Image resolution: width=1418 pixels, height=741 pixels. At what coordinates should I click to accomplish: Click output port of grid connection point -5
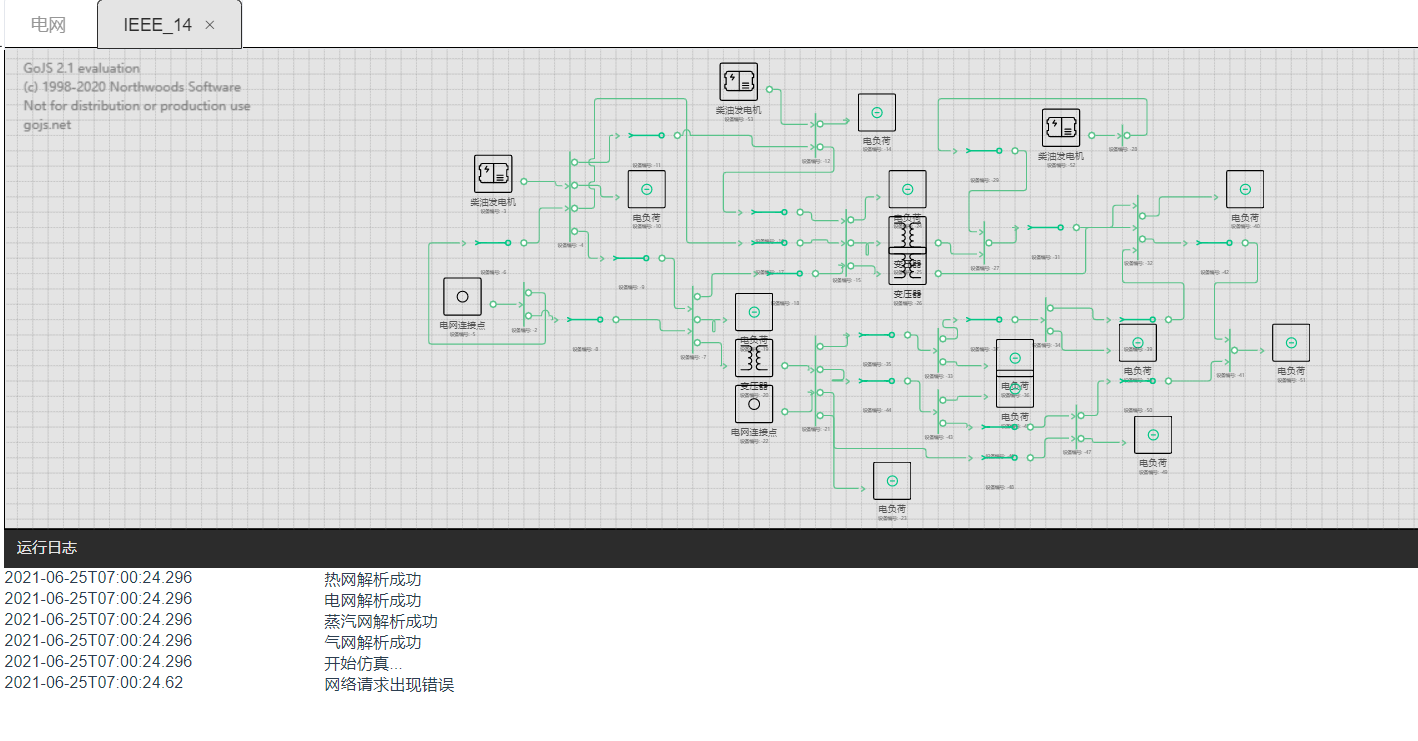pos(493,304)
